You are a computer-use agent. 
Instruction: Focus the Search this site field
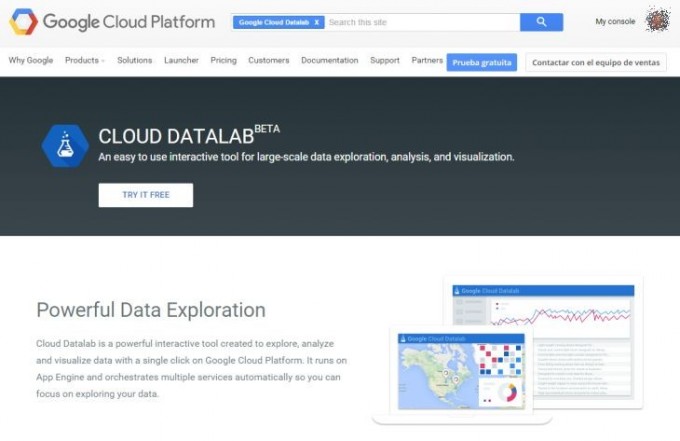[x=422, y=22]
